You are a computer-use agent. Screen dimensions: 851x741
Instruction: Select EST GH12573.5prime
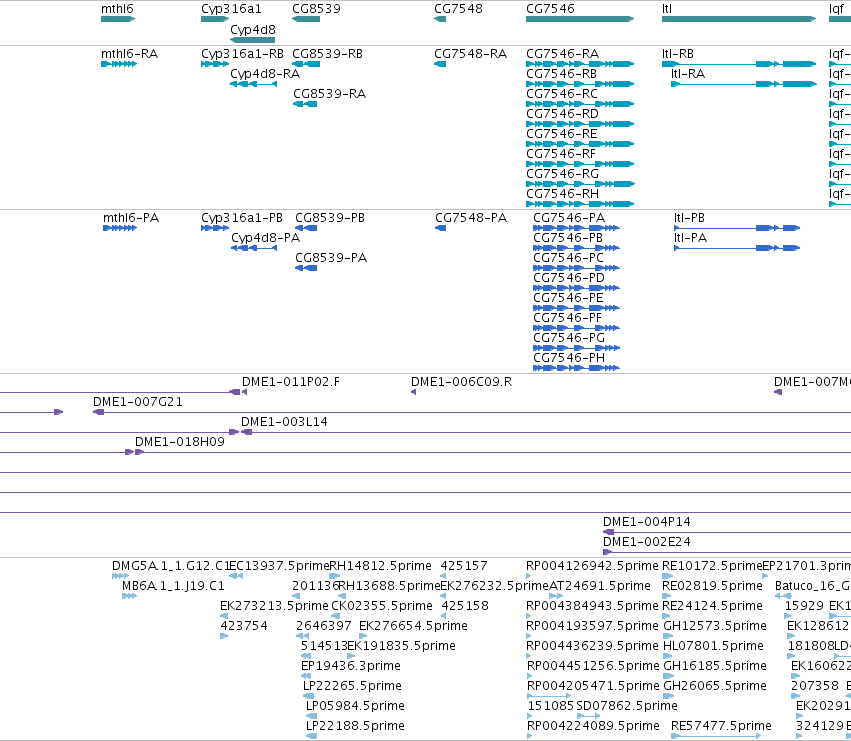pyautogui.click(x=669, y=636)
